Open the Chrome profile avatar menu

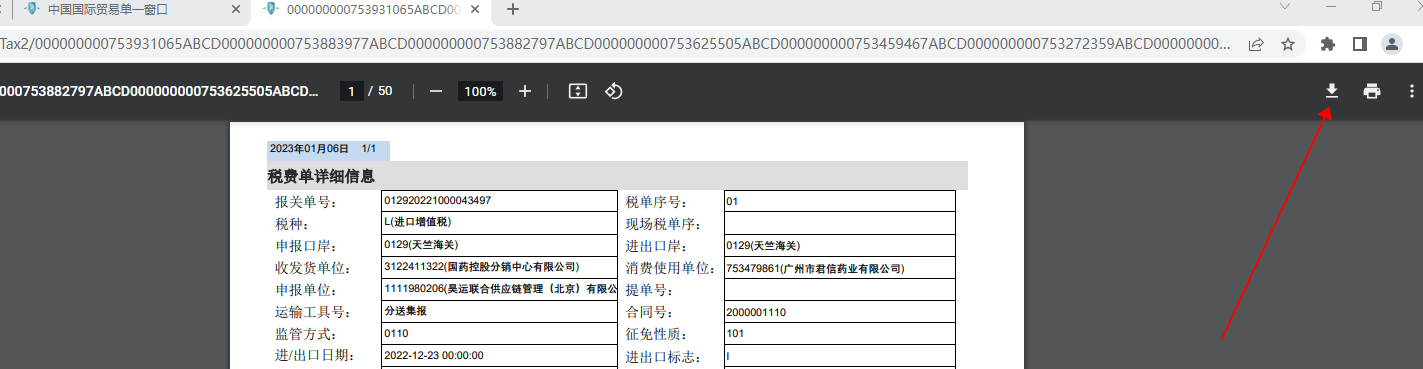(x=1391, y=44)
